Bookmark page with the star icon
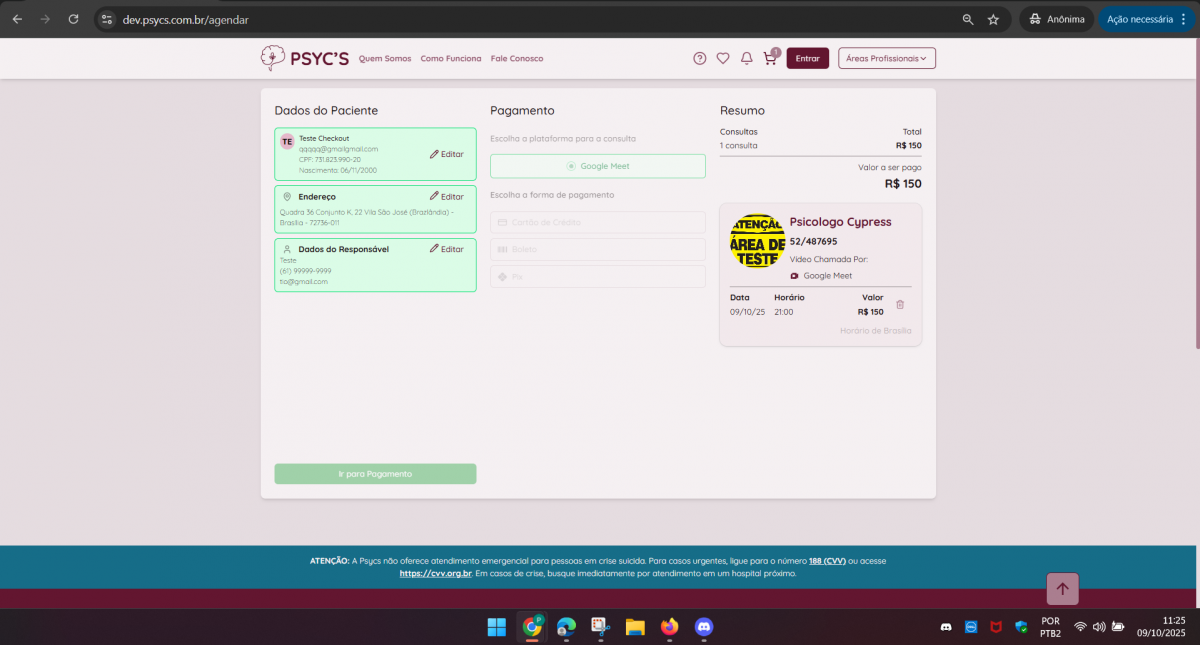The height and width of the screenshot is (645, 1200). click(x=993, y=19)
